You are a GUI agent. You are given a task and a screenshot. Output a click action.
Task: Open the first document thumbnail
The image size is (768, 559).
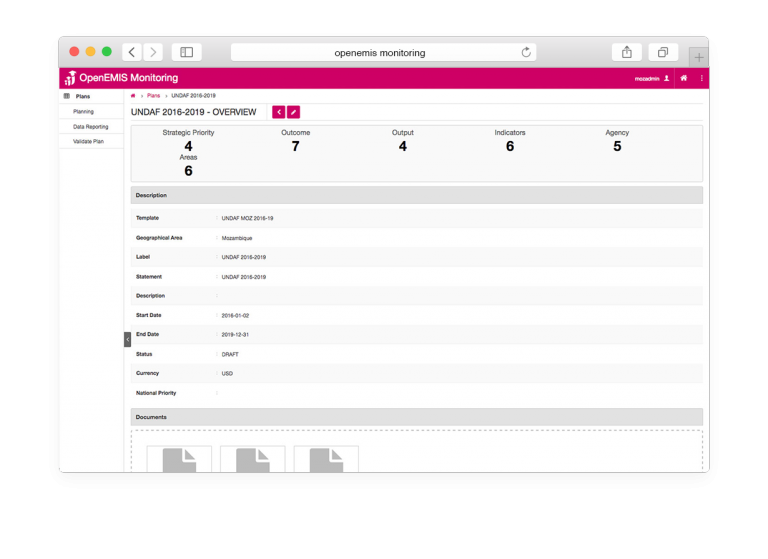coord(179,459)
